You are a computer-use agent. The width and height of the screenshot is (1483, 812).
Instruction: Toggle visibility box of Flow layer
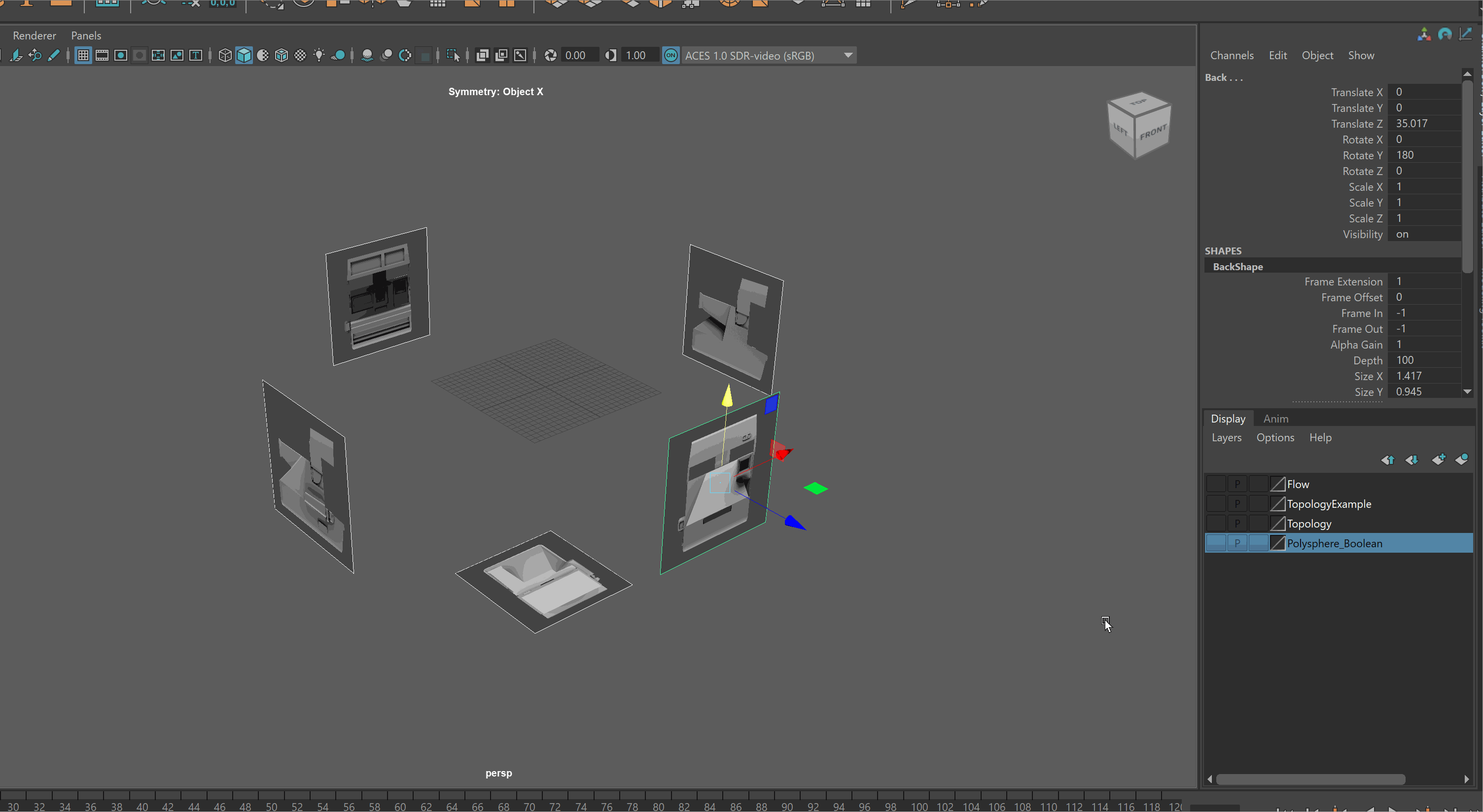1215,484
